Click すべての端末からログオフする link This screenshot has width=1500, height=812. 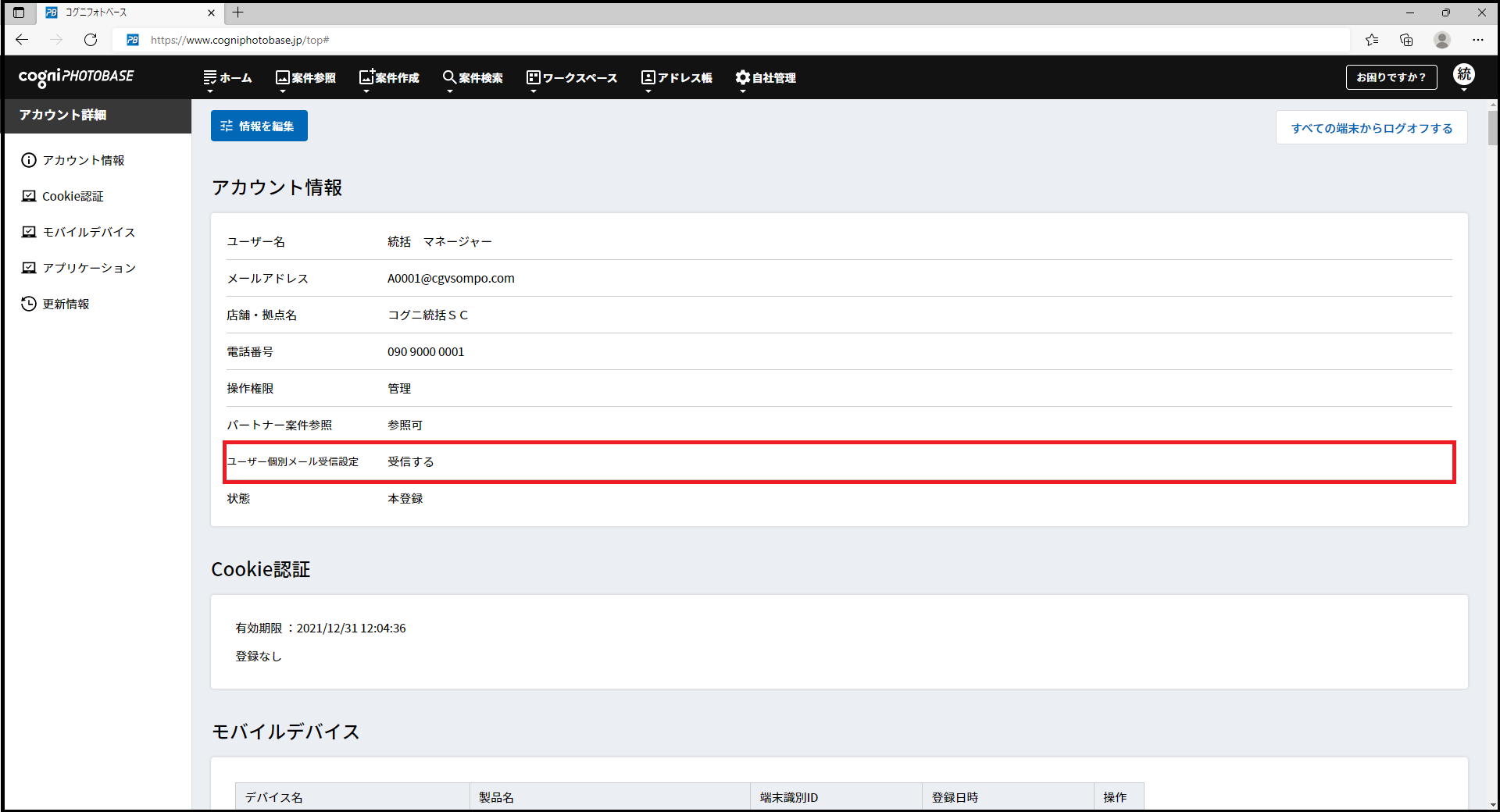coord(1371,128)
